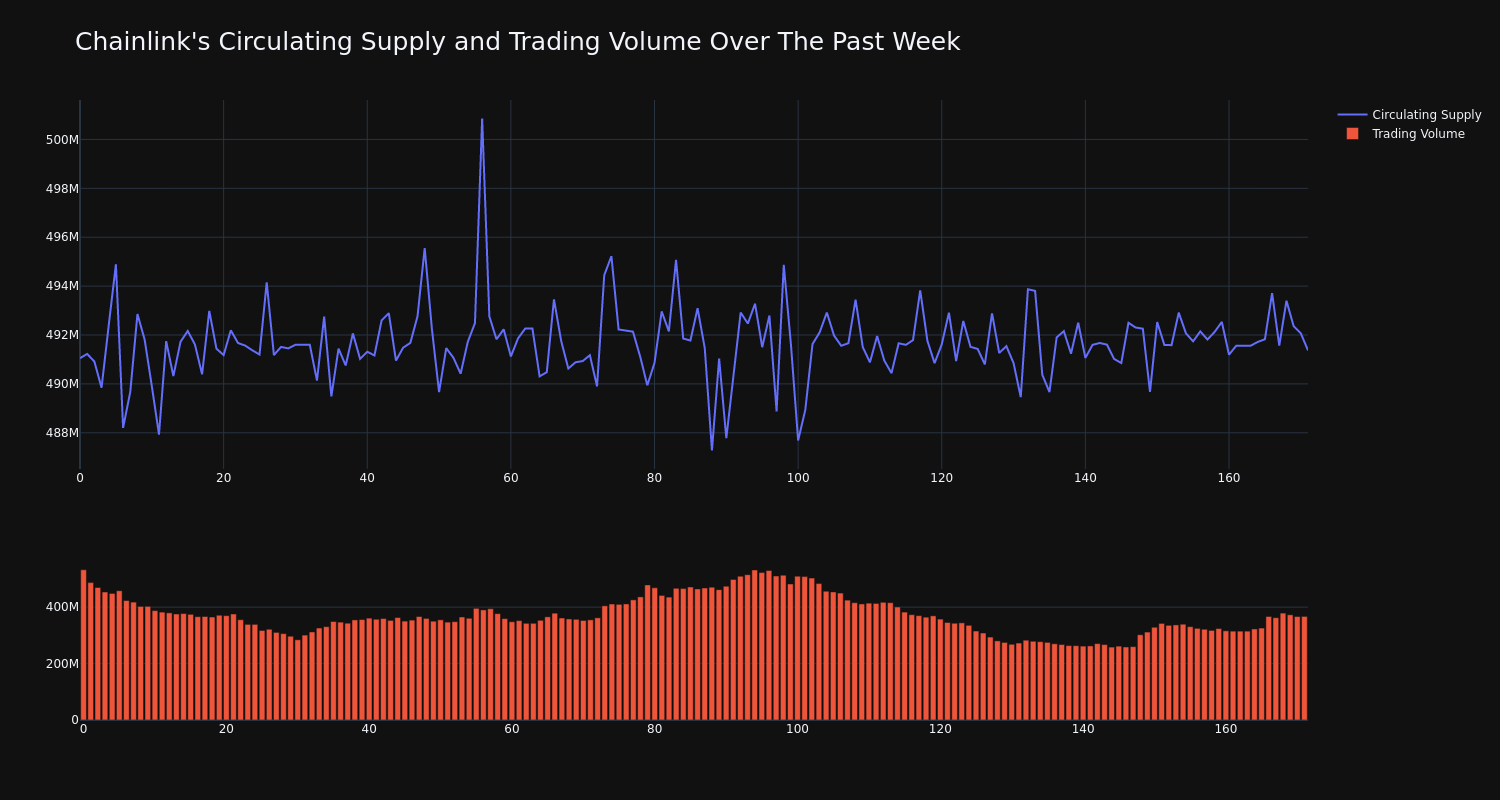The height and width of the screenshot is (800, 1500).
Task: Click x-axis label 80 on volume chart
Action: 654,729
